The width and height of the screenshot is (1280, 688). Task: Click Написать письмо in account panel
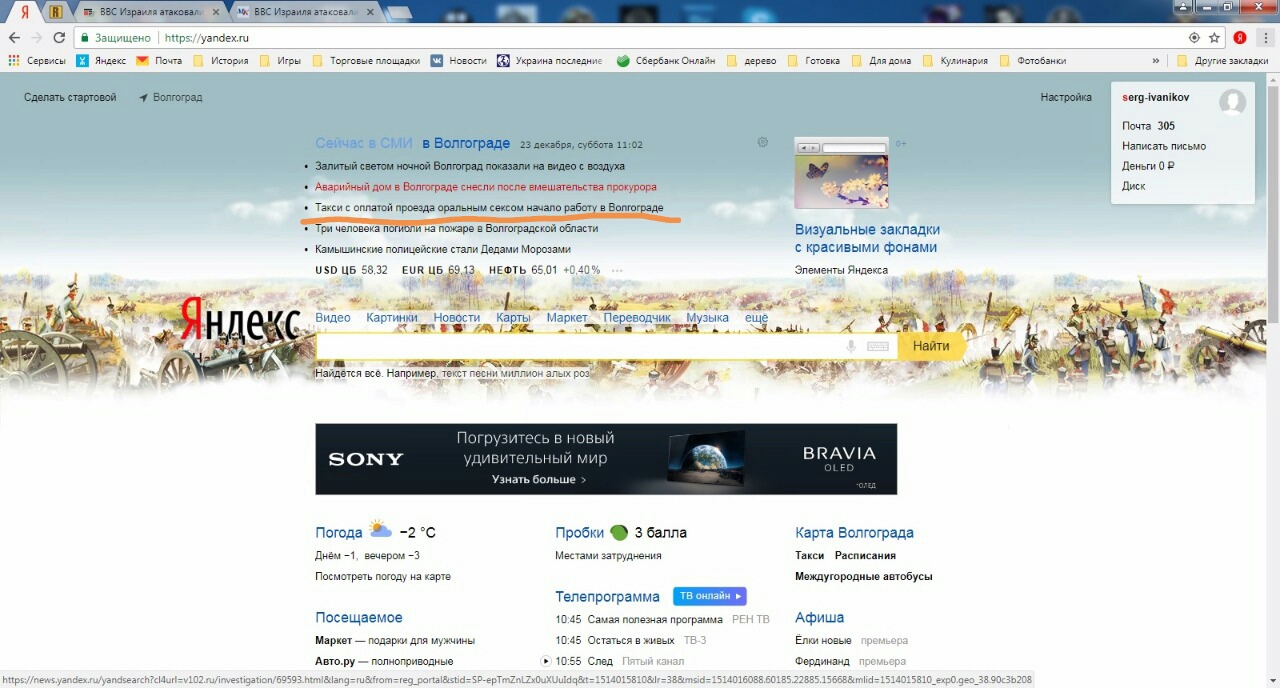(x=1164, y=146)
